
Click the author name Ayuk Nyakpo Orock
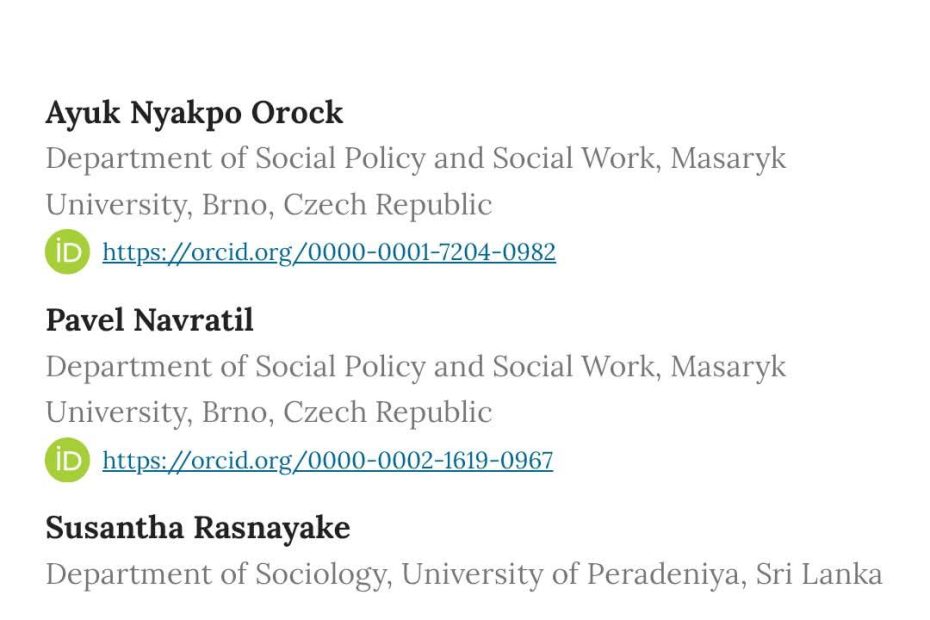[x=194, y=113]
